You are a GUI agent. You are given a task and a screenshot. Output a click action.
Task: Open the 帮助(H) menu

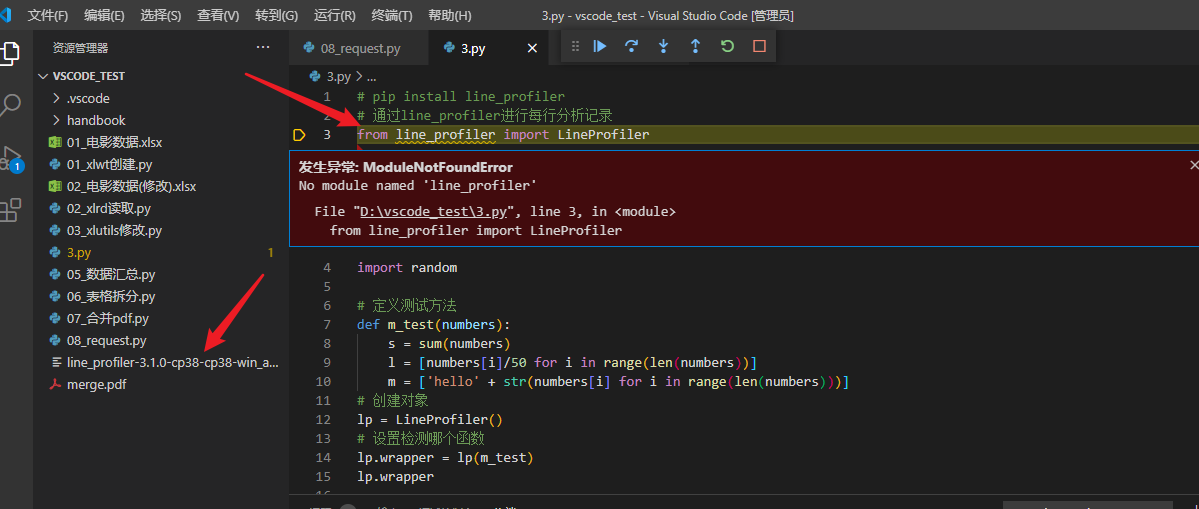450,15
